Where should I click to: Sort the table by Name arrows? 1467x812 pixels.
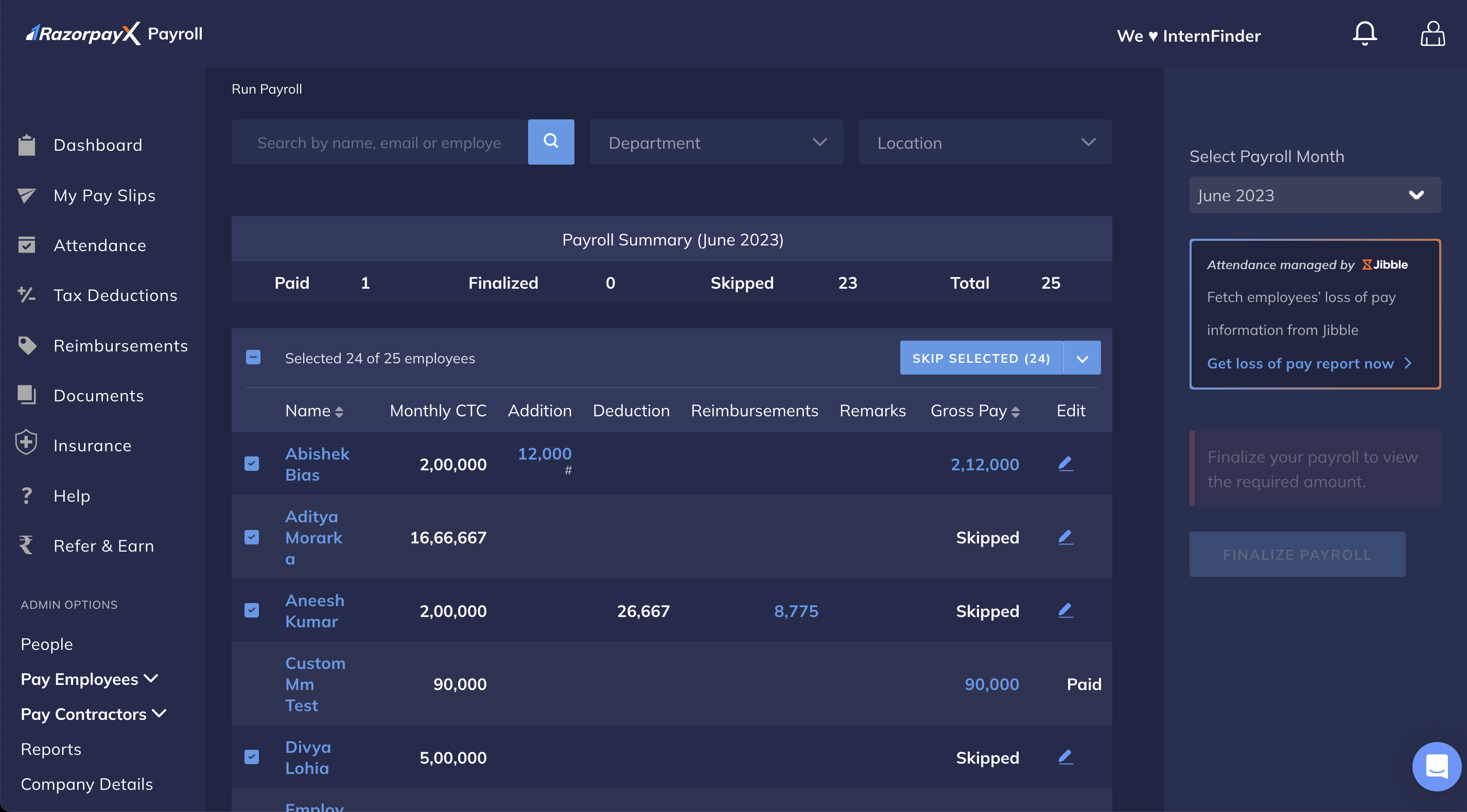(339, 412)
